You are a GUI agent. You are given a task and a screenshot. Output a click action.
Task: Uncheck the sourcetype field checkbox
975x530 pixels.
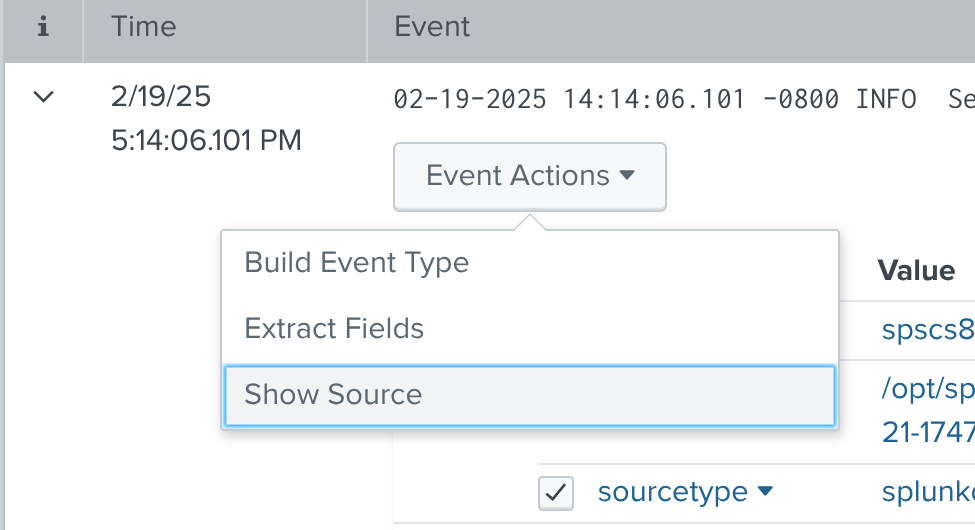(x=556, y=492)
